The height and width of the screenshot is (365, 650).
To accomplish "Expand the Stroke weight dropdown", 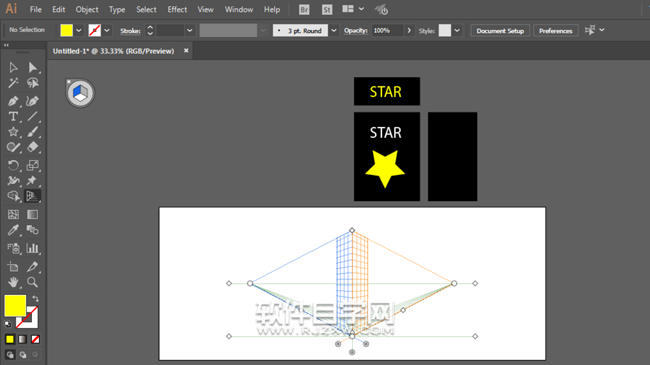I will (x=189, y=31).
